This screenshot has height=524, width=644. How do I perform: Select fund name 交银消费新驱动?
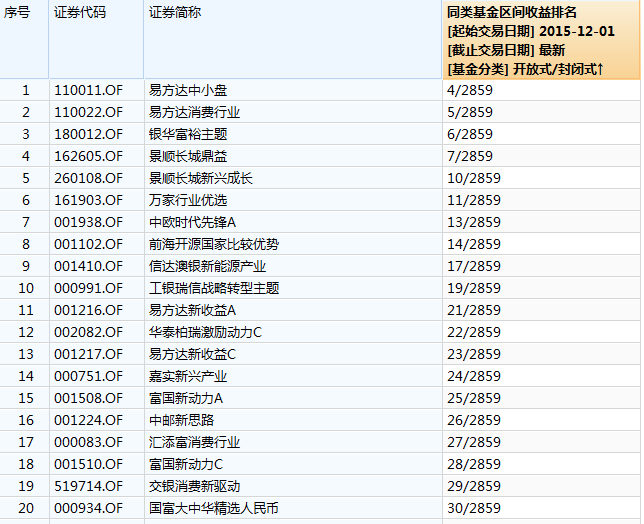[x=195, y=486]
